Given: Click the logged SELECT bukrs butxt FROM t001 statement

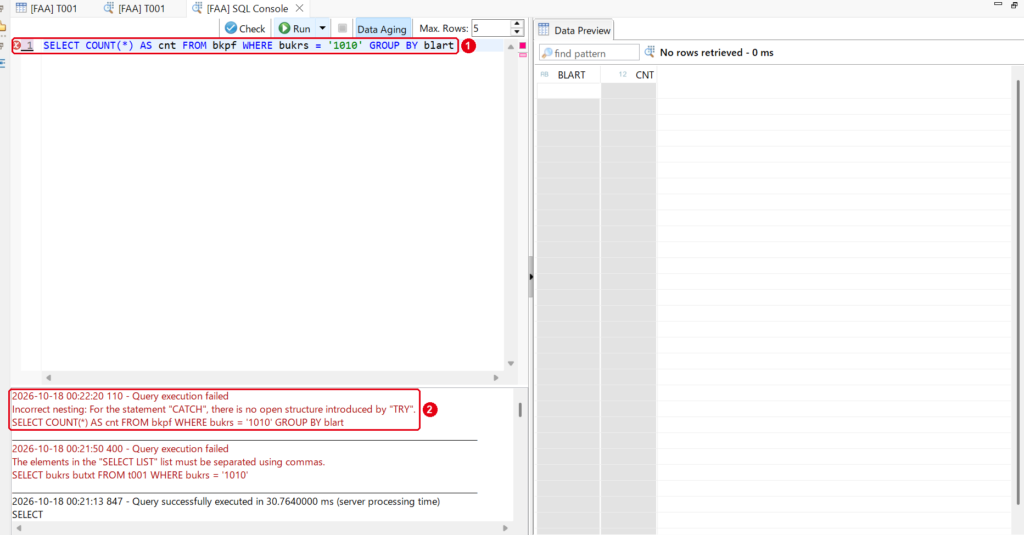Looking at the screenshot, I should 130,475.
